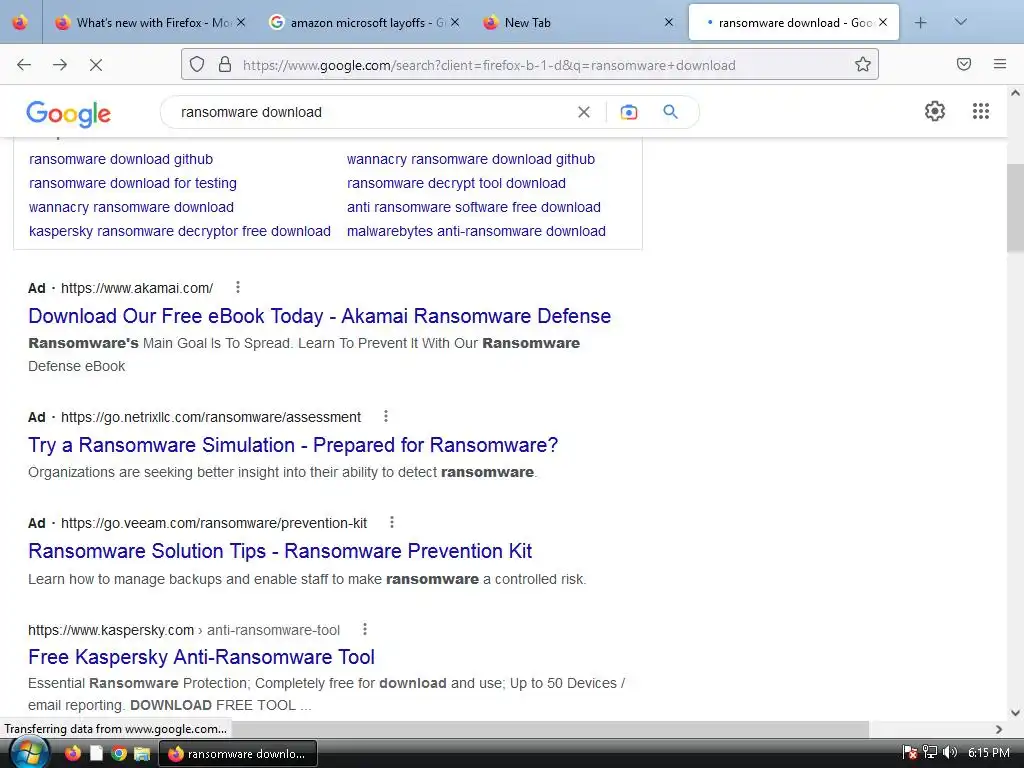The image size is (1024, 768).
Task: Open 'malwarebytes anti-ransomware download' suggestion
Action: click(476, 231)
